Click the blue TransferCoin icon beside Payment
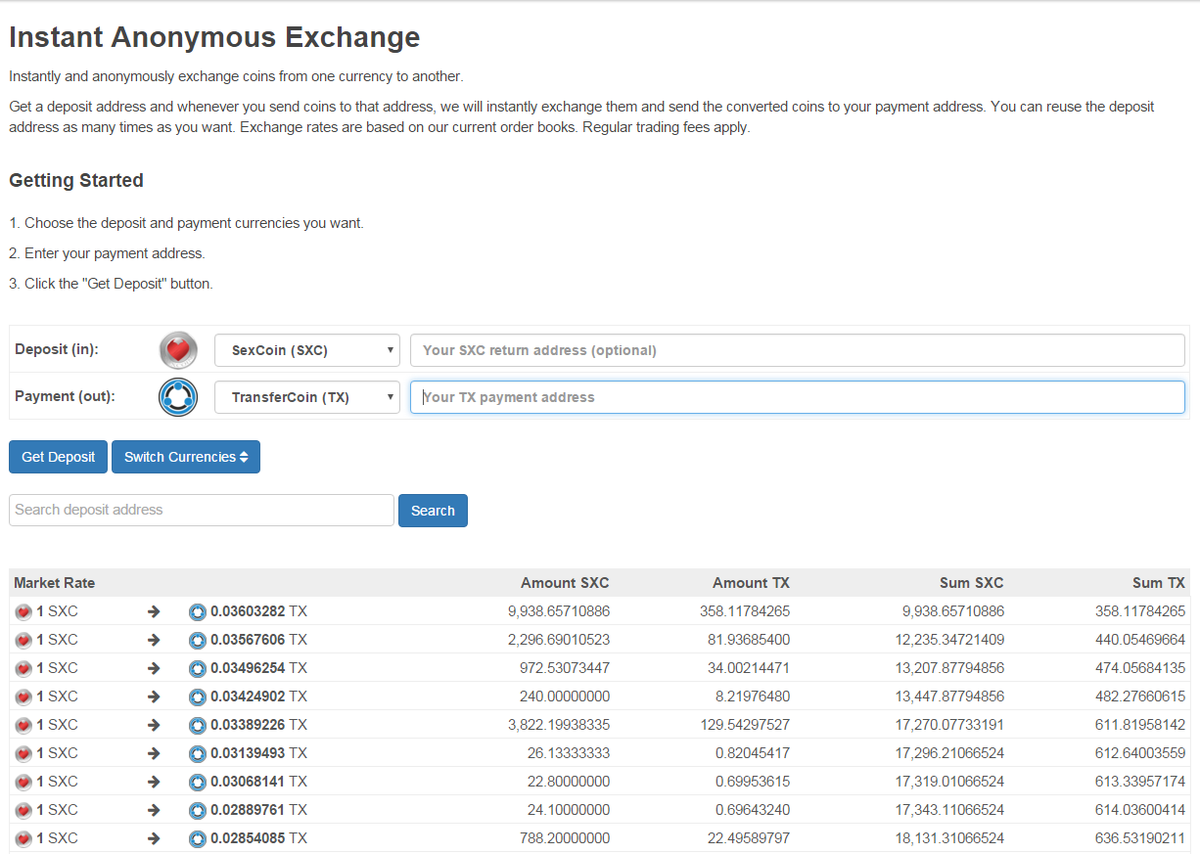Screen dimensions: 1200x854 178,396
